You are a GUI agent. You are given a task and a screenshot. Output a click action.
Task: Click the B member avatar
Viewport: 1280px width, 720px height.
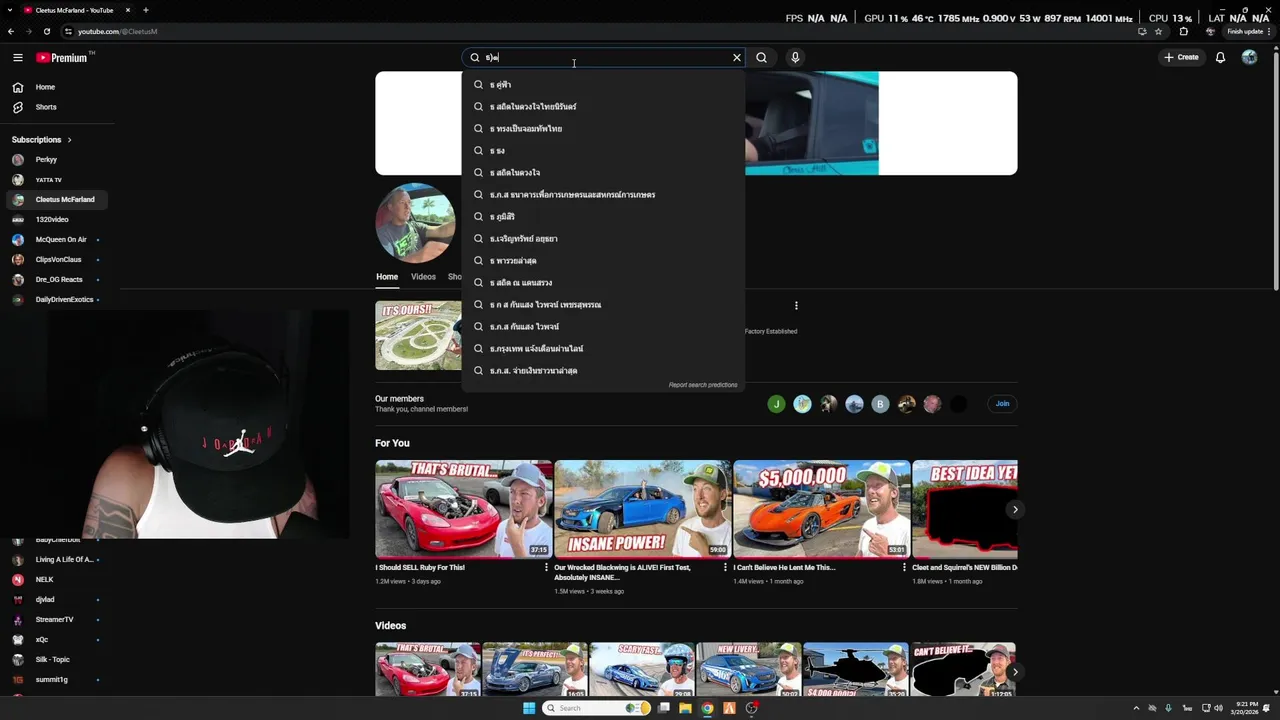[x=880, y=404]
